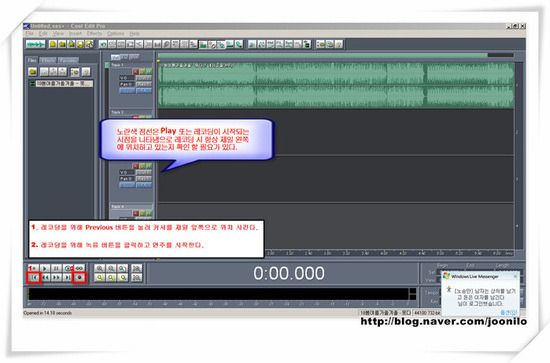Open the File menu
The width and height of the screenshot is (550, 363).
pos(29,33)
